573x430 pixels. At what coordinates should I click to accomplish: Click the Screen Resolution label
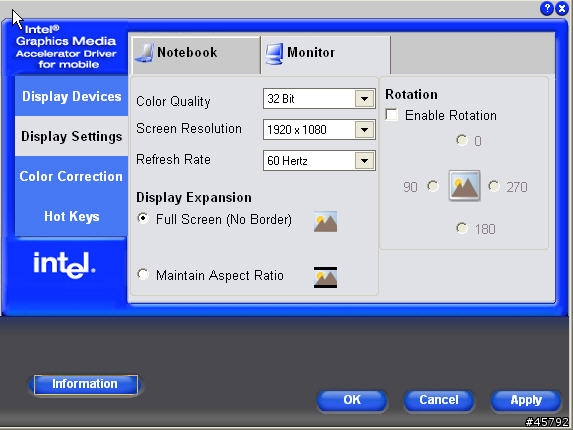(x=189, y=128)
